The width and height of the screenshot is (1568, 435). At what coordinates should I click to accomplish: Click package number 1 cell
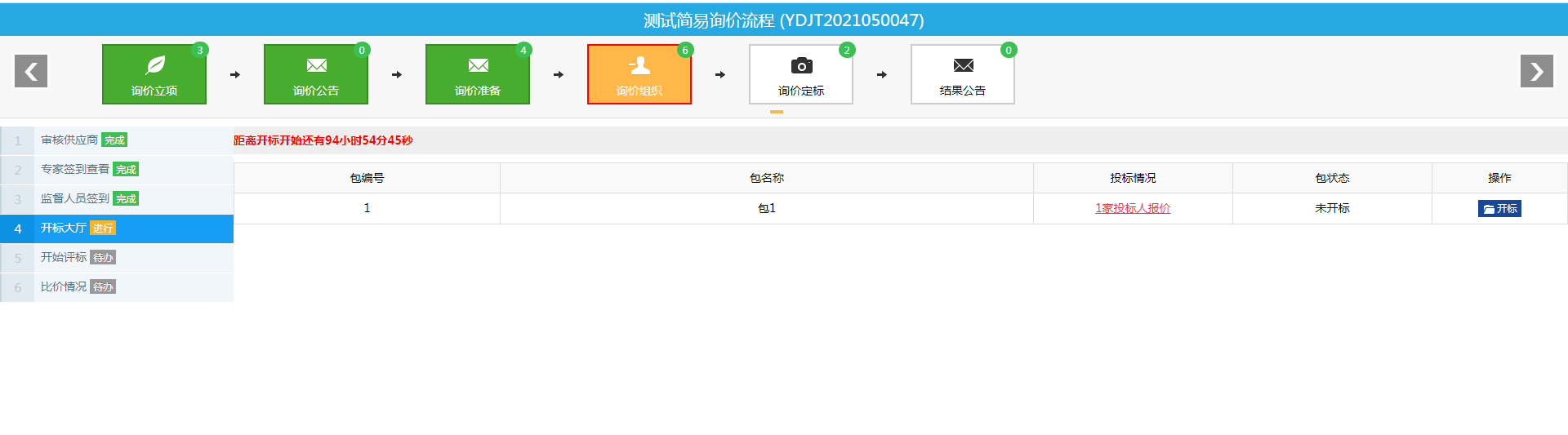367,208
